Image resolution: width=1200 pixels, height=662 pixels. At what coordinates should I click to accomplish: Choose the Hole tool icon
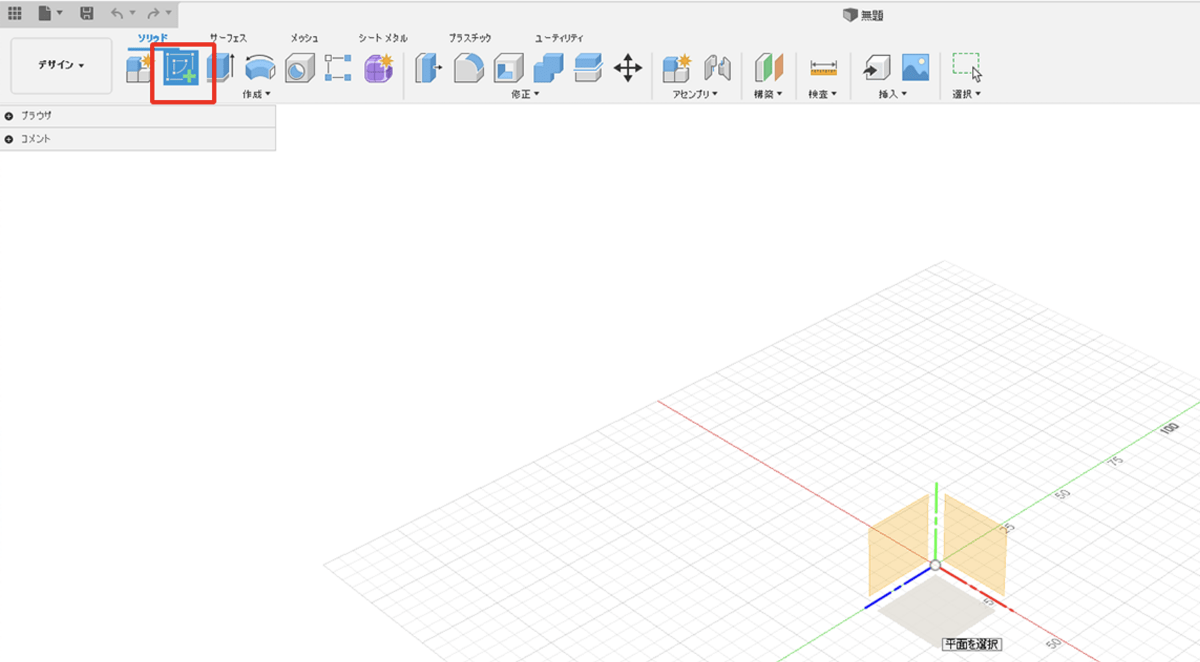click(299, 68)
